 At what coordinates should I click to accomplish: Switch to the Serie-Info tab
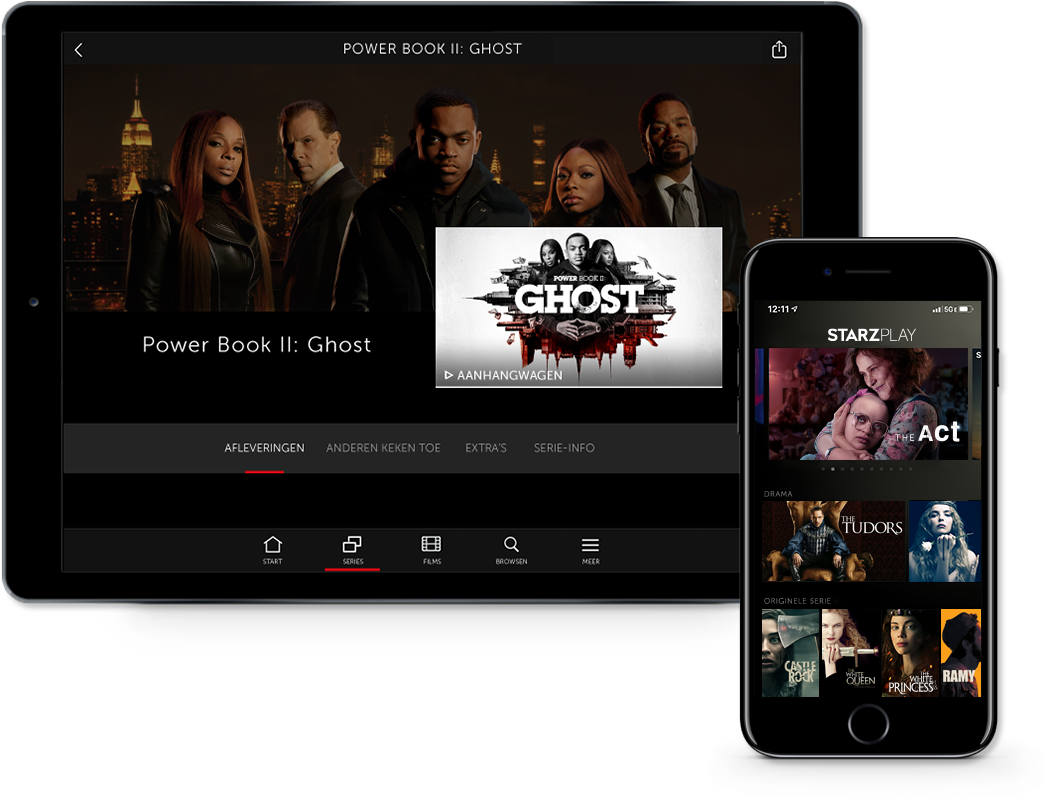[x=564, y=448]
